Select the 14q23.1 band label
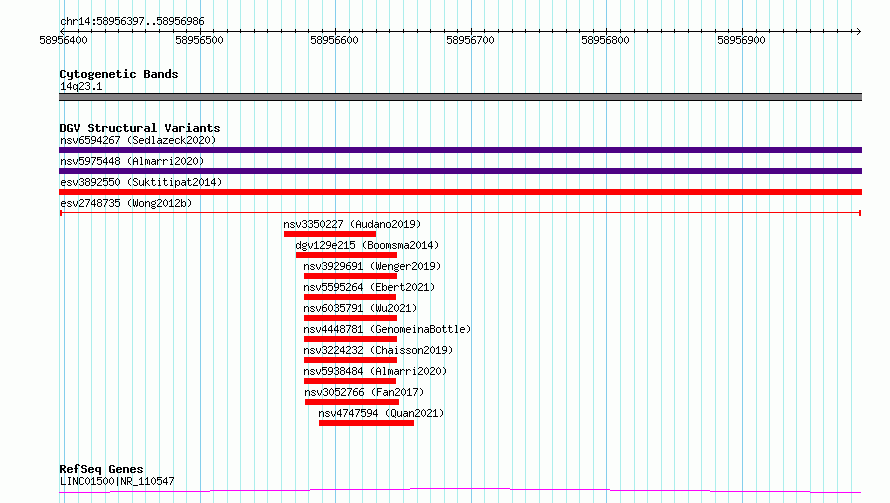 coord(81,86)
